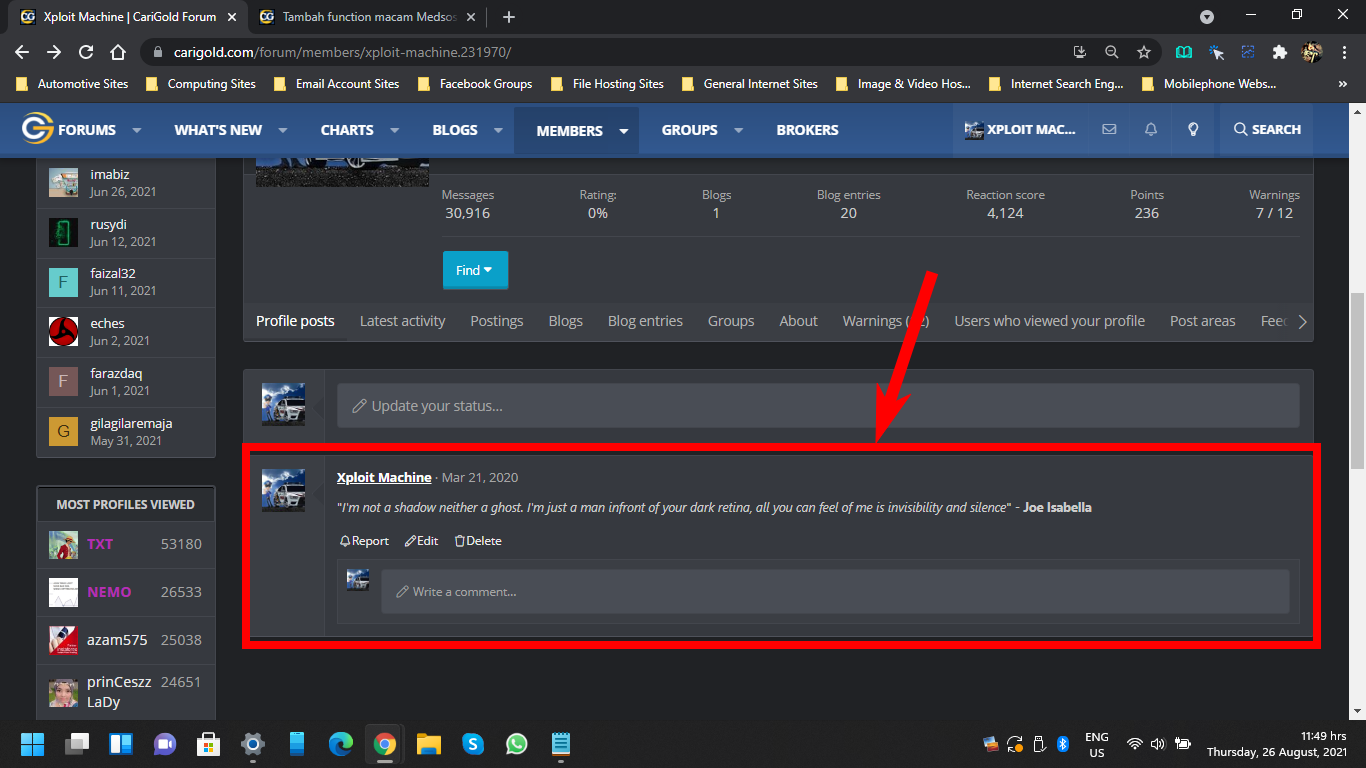
Task: Open the Users who viewed your profile tab
Action: point(1050,321)
